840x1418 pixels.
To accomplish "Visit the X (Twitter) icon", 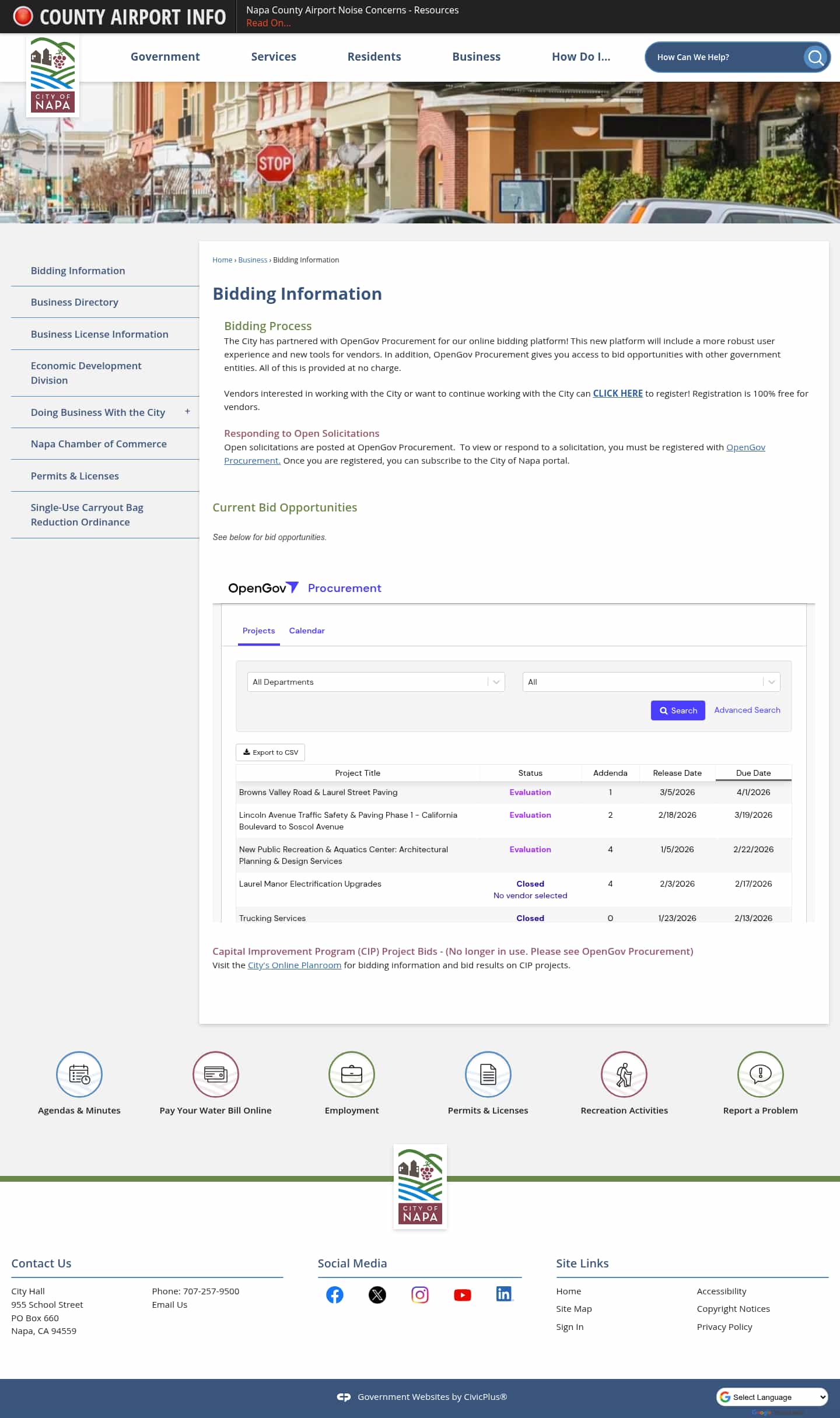I will (377, 1295).
